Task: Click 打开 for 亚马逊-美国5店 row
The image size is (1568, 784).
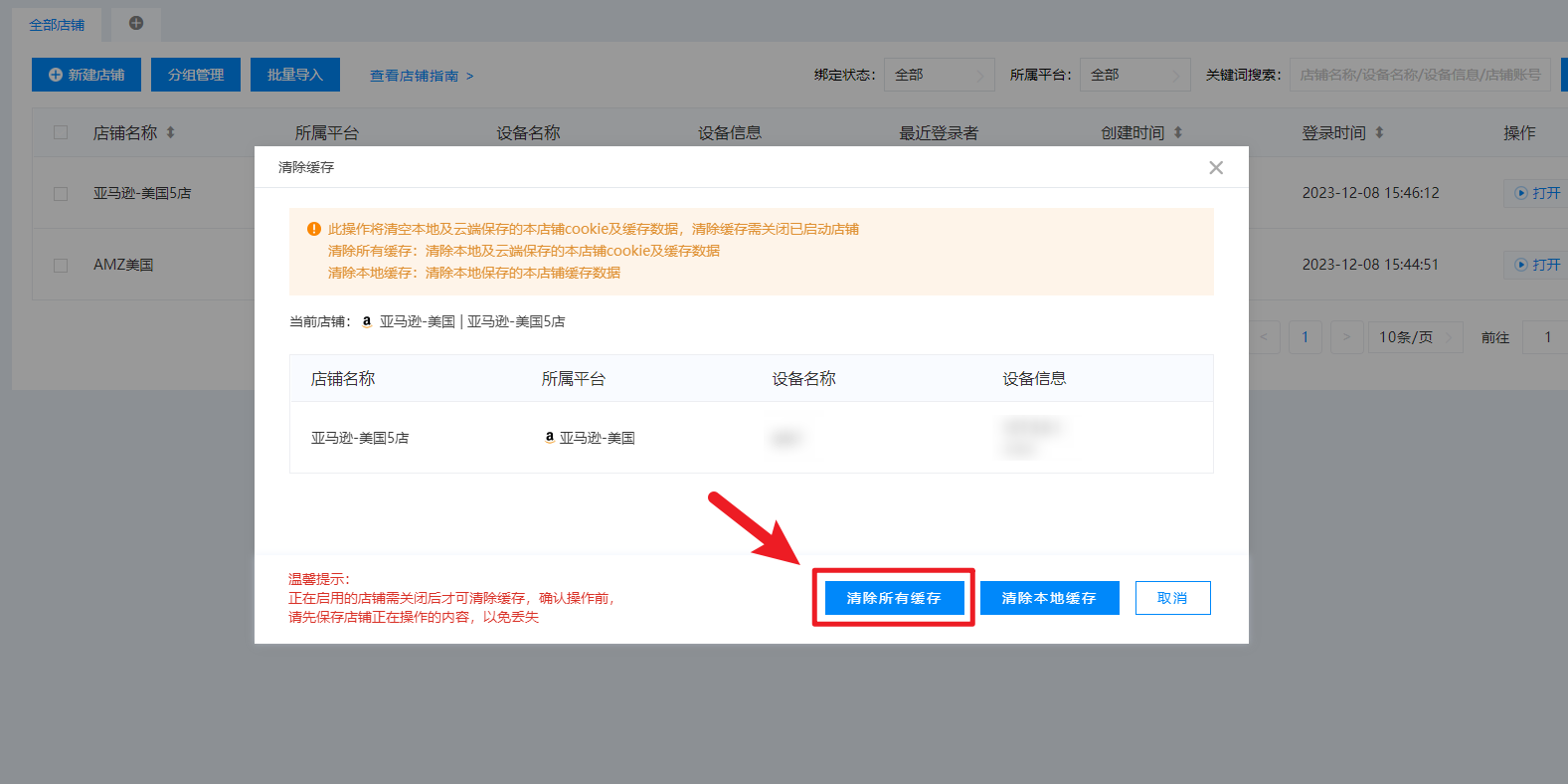Action: click(1537, 193)
